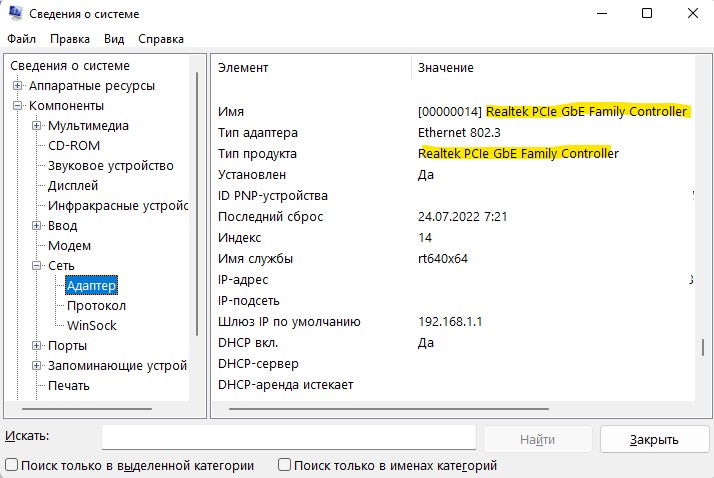
Task: Select the Адаптер tree item
Action: pyautogui.click(x=91, y=285)
